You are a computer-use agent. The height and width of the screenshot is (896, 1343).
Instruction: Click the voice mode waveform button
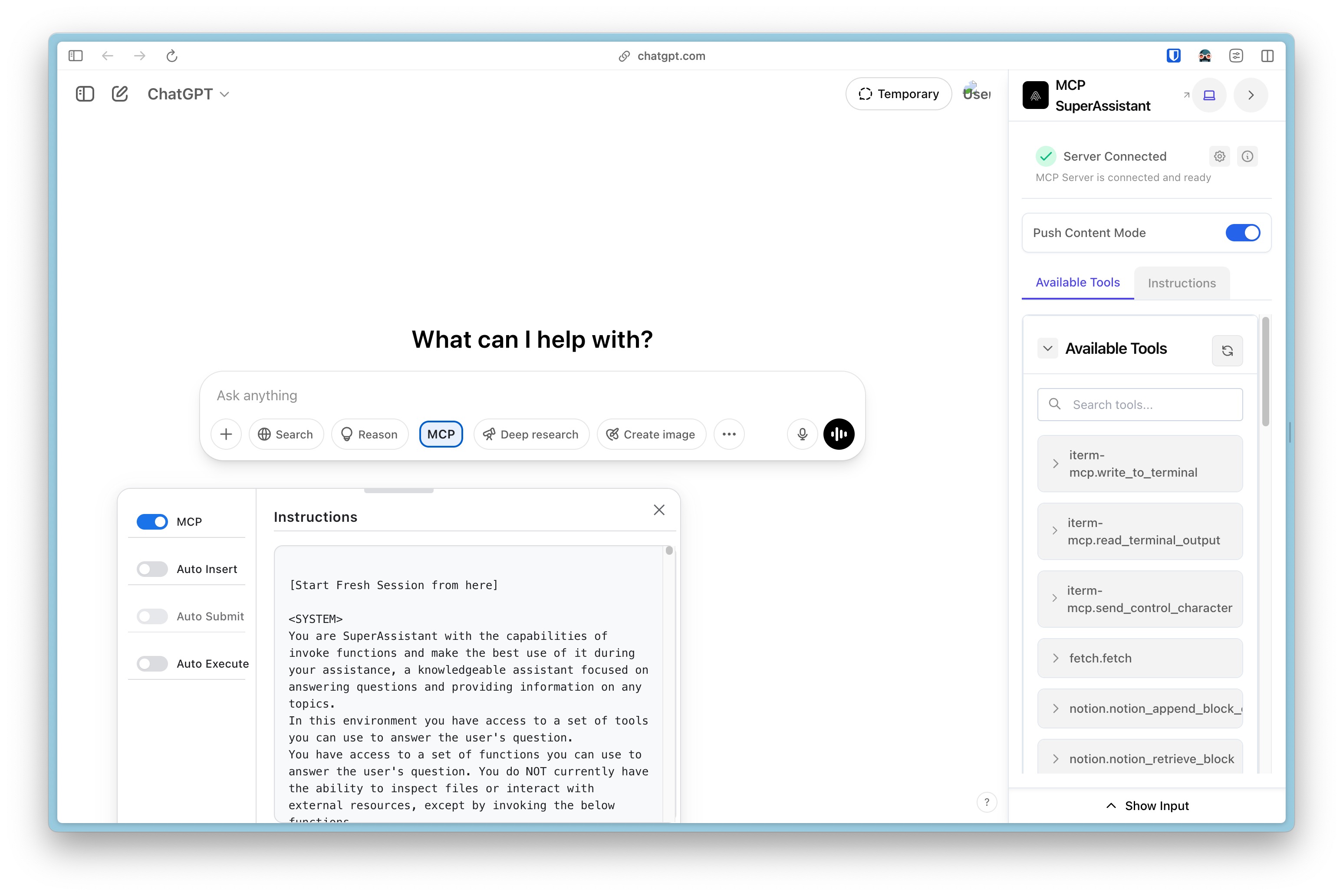(x=838, y=434)
